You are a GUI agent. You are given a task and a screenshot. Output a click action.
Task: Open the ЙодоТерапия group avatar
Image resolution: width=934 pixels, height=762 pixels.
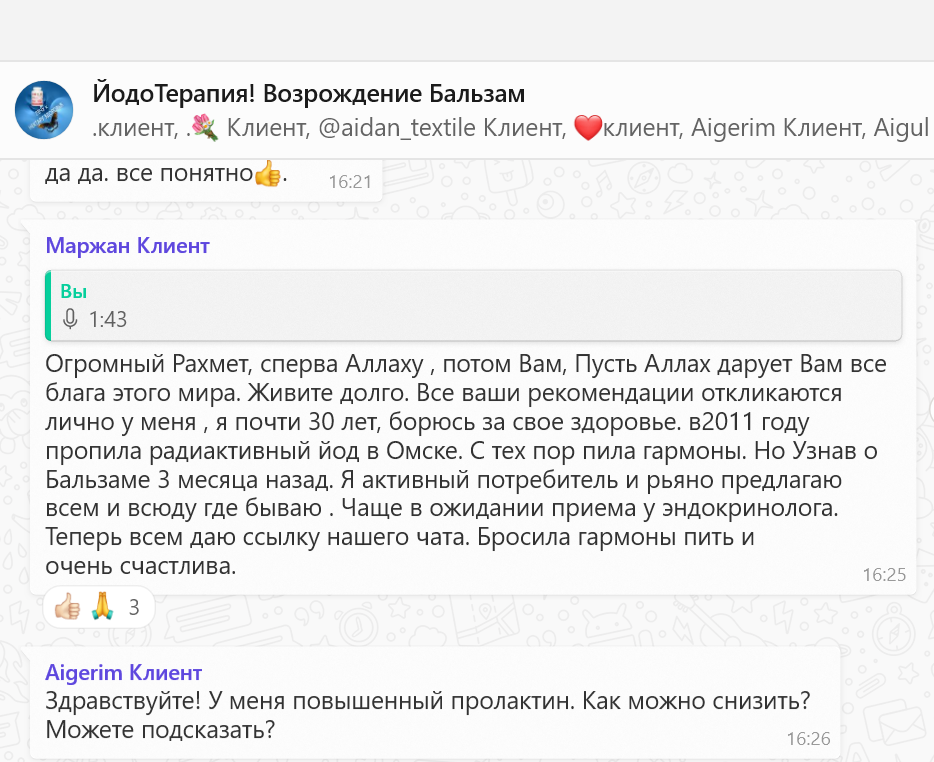pos(44,110)
